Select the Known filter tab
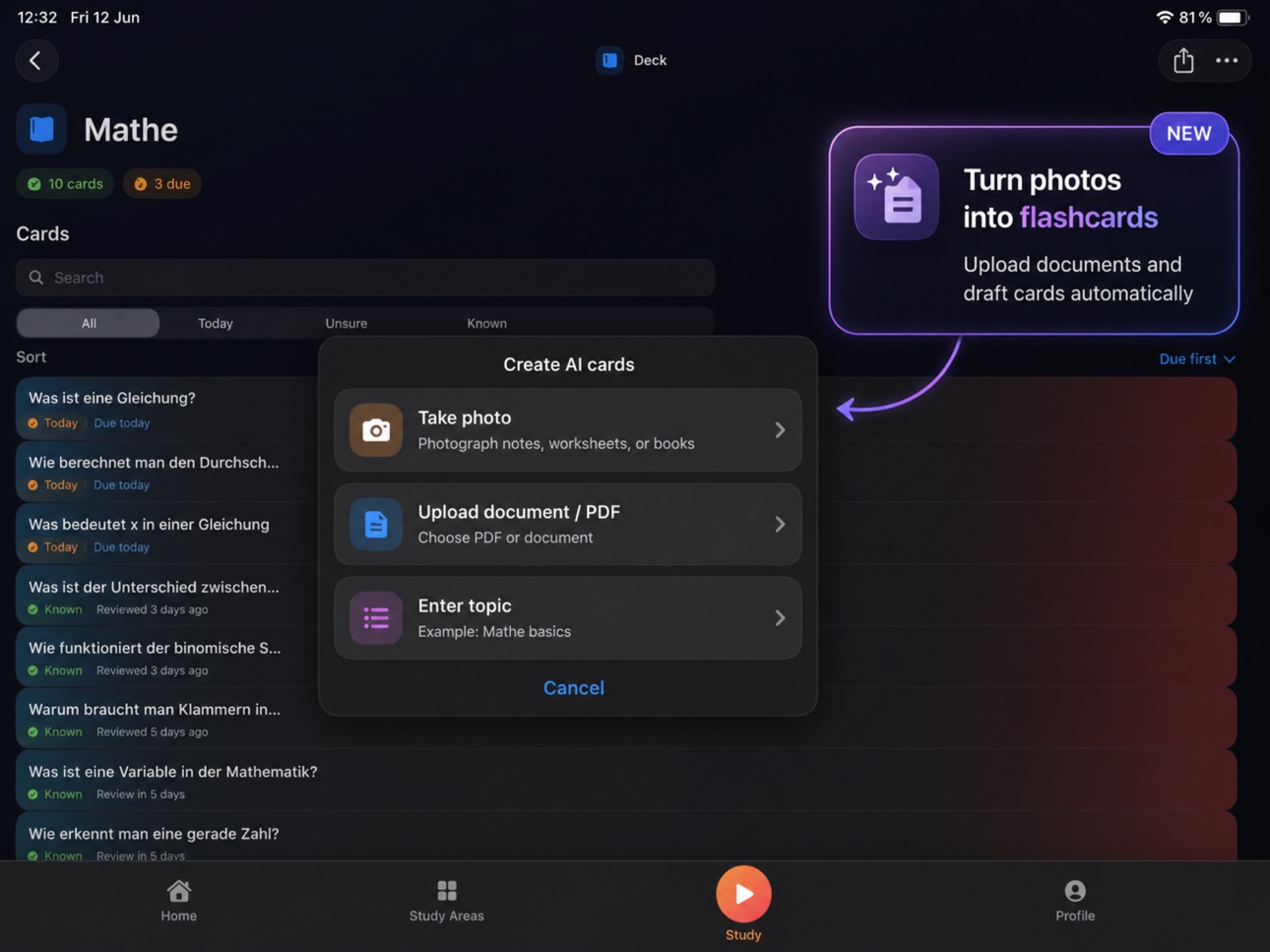Image resolution: width=1270 pixels, height=952 pixels. coord(486,323)
